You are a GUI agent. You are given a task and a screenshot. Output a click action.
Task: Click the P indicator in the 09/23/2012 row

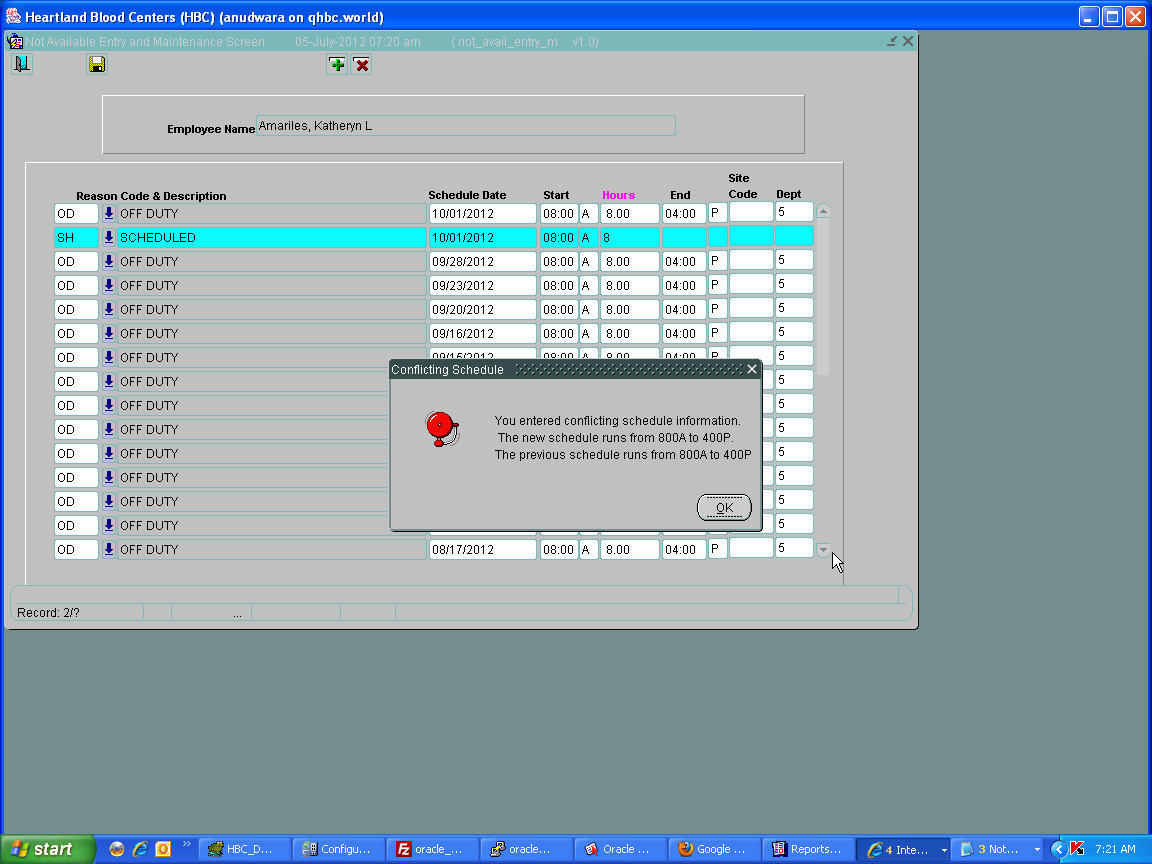717,284
